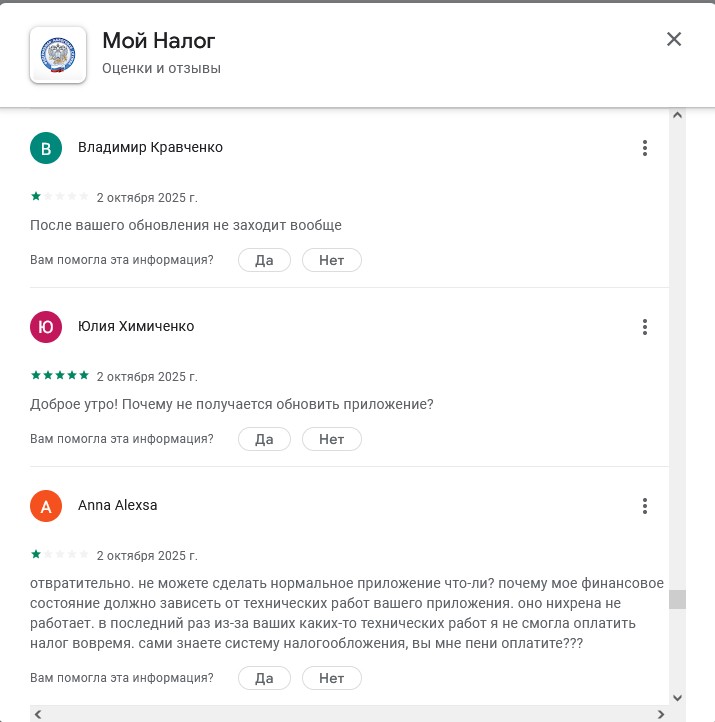The height and width of the screenshot is (722, 715).
Task: Click Владимир Кравченко's avatar icon
Action: point(46,148)
